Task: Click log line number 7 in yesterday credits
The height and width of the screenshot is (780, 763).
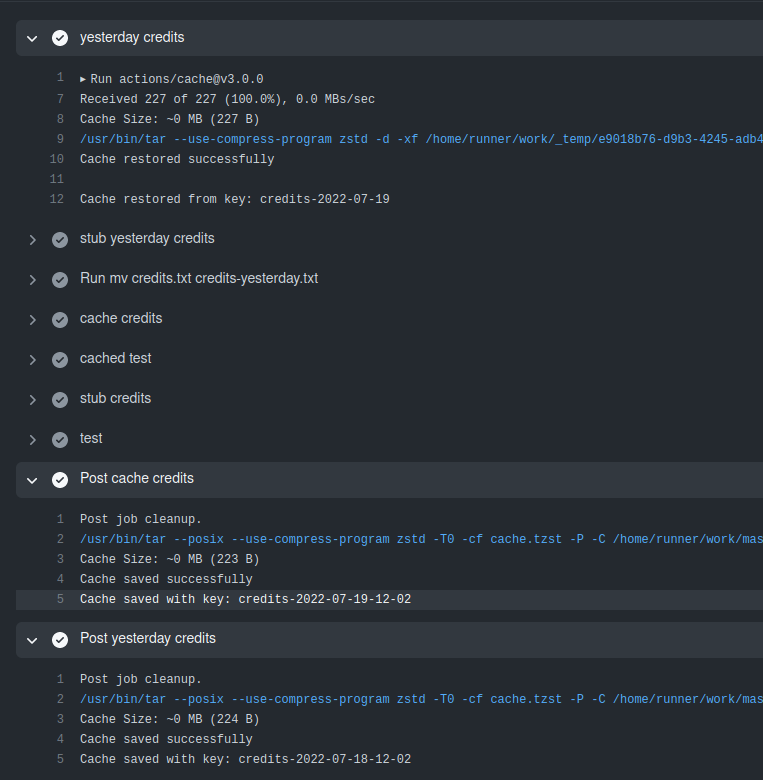Action: coord(60,99)
